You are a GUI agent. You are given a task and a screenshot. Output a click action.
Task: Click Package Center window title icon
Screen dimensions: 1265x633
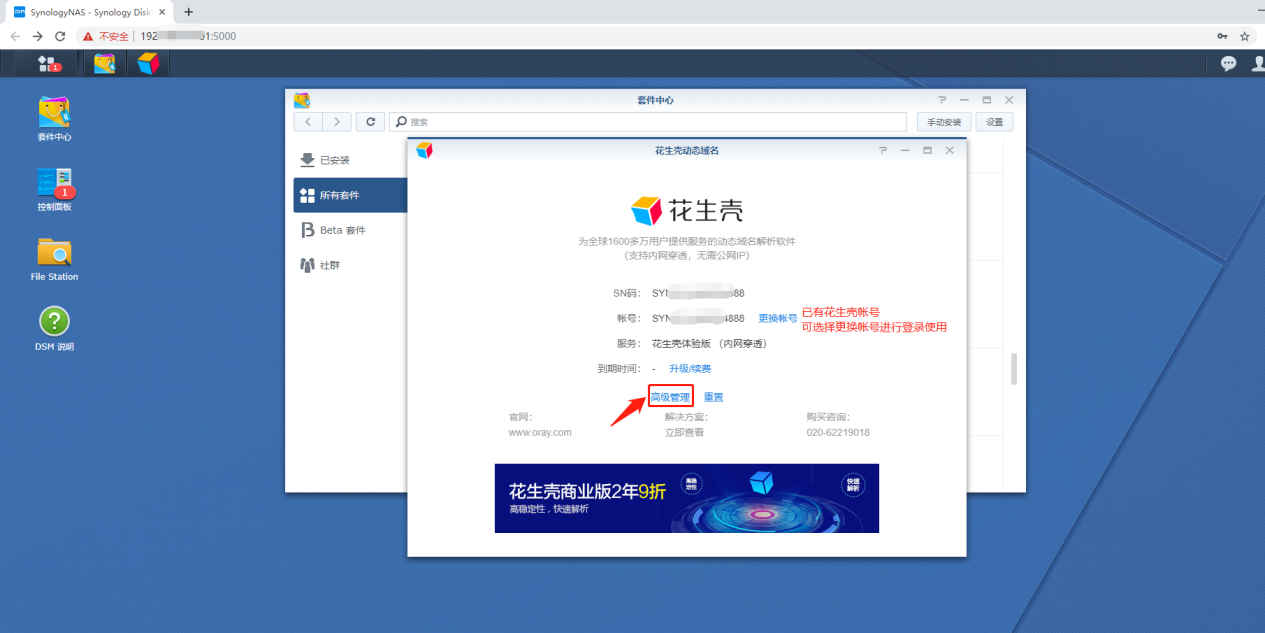[302, 100]
